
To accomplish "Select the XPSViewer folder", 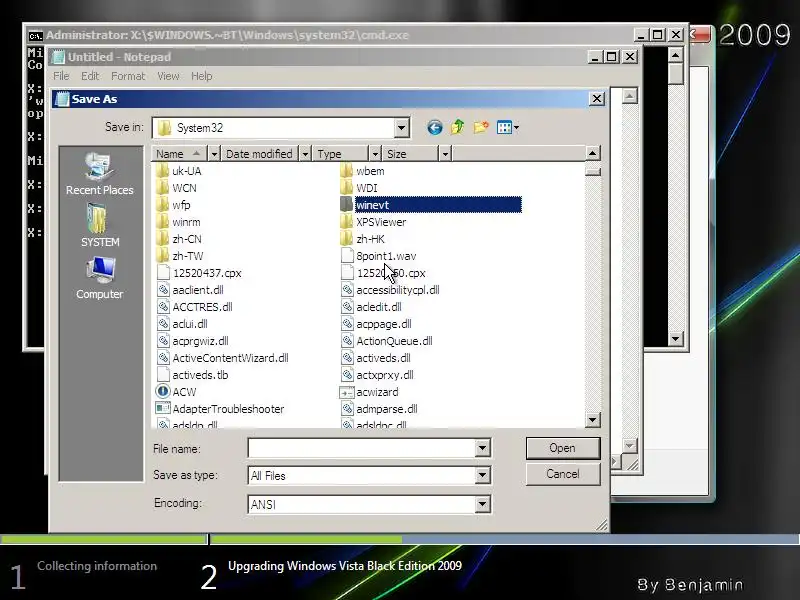I will click(x=373, y=222).
